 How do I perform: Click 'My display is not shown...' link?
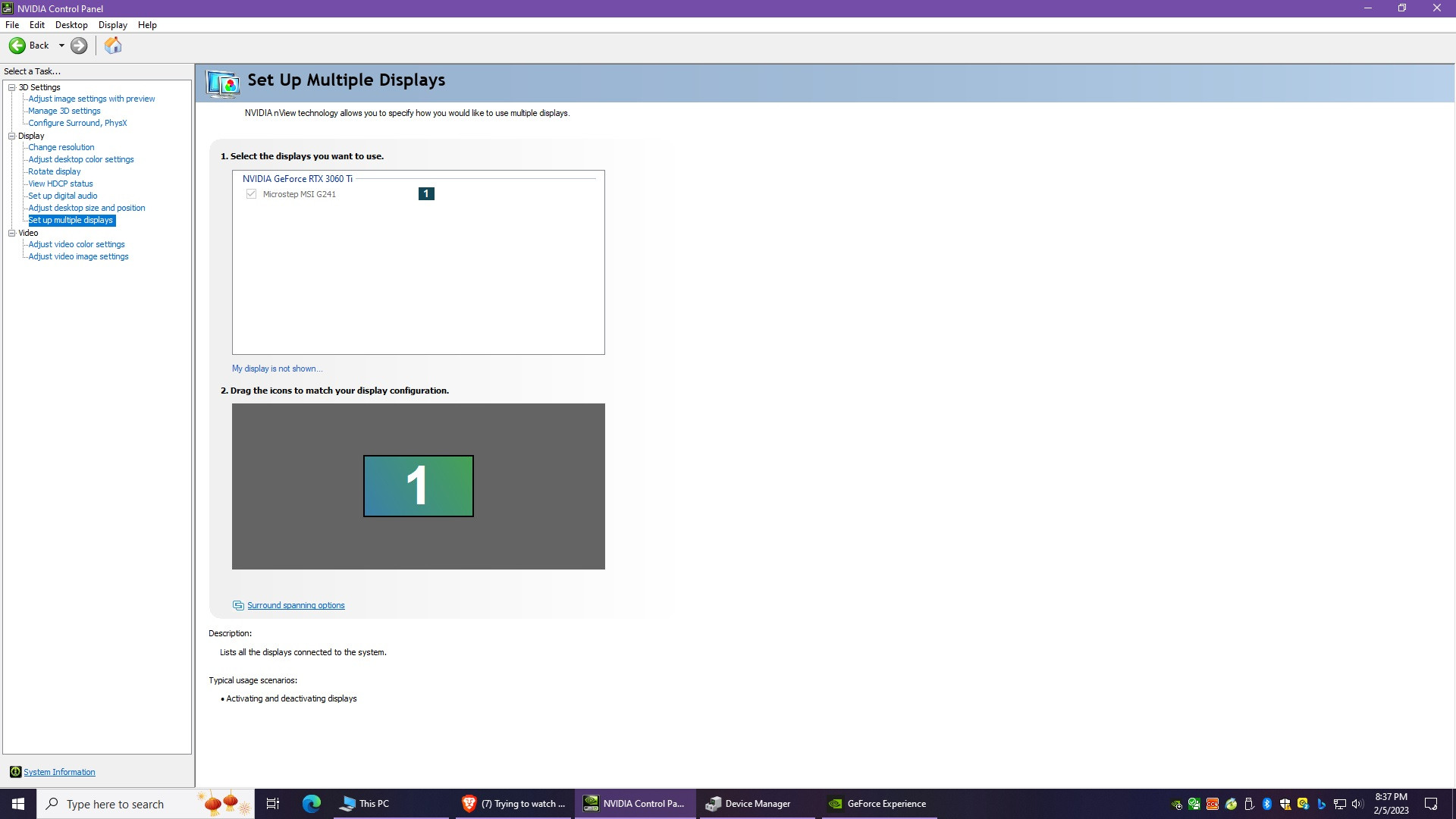[277, 369]
